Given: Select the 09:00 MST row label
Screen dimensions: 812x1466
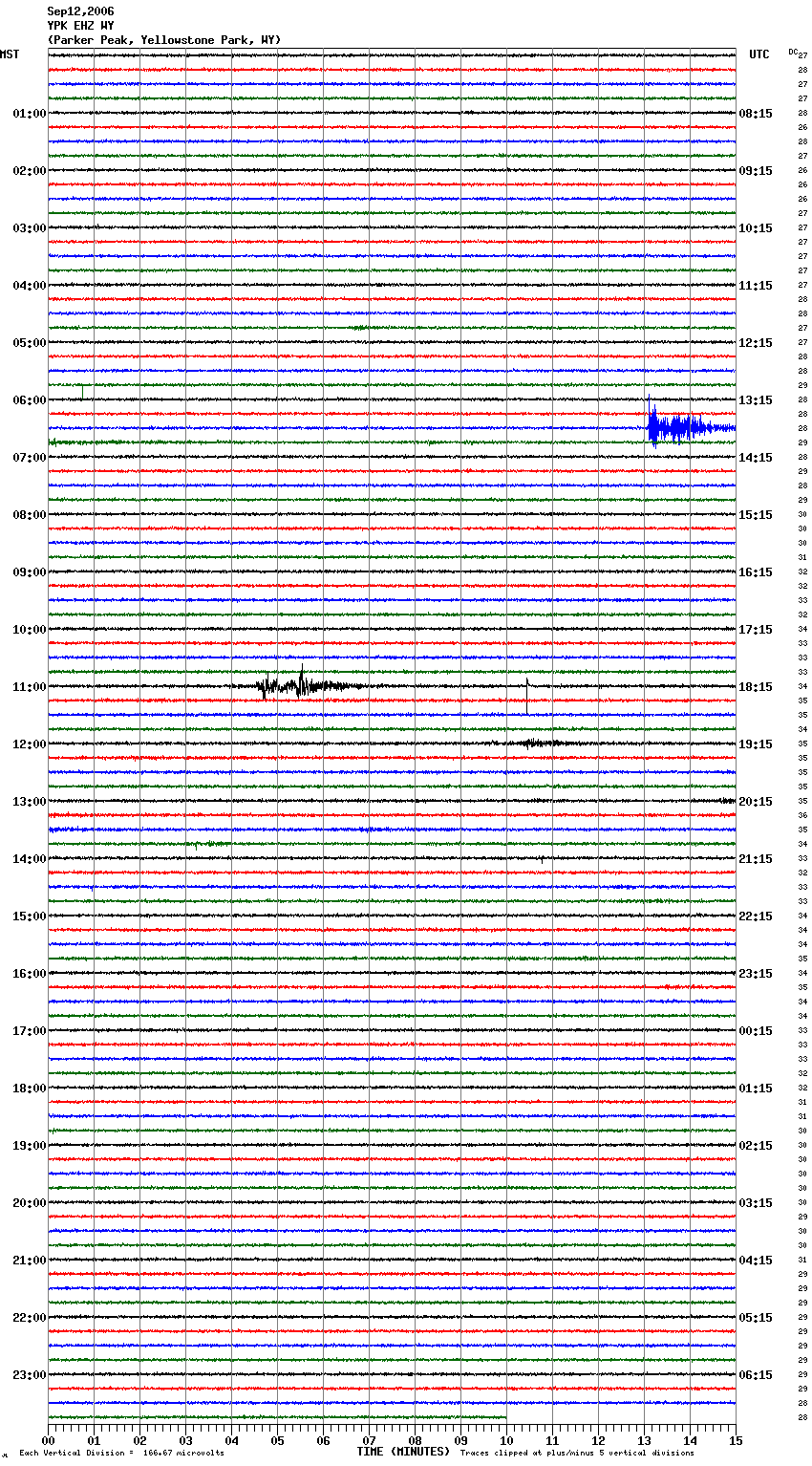Looking at the screenshot, I should (30, 572).
